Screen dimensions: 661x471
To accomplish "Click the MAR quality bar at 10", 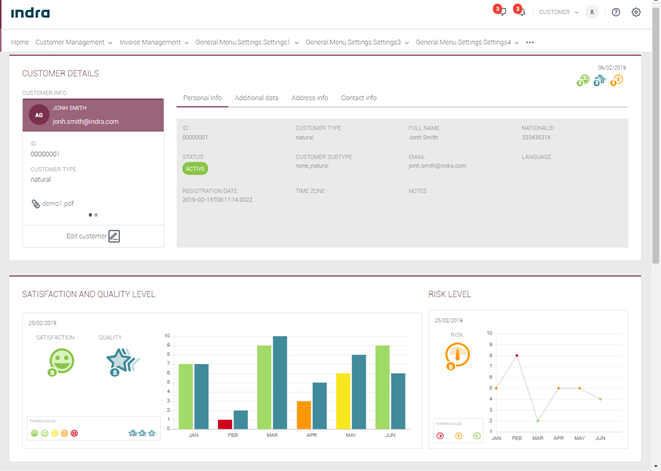I will click(280, 382).
